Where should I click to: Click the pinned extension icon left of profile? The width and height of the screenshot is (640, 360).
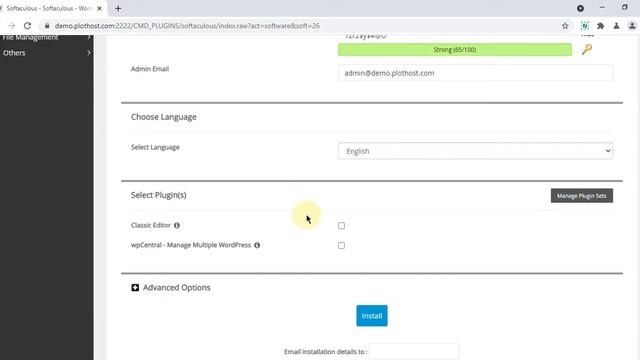pos(616,26)
